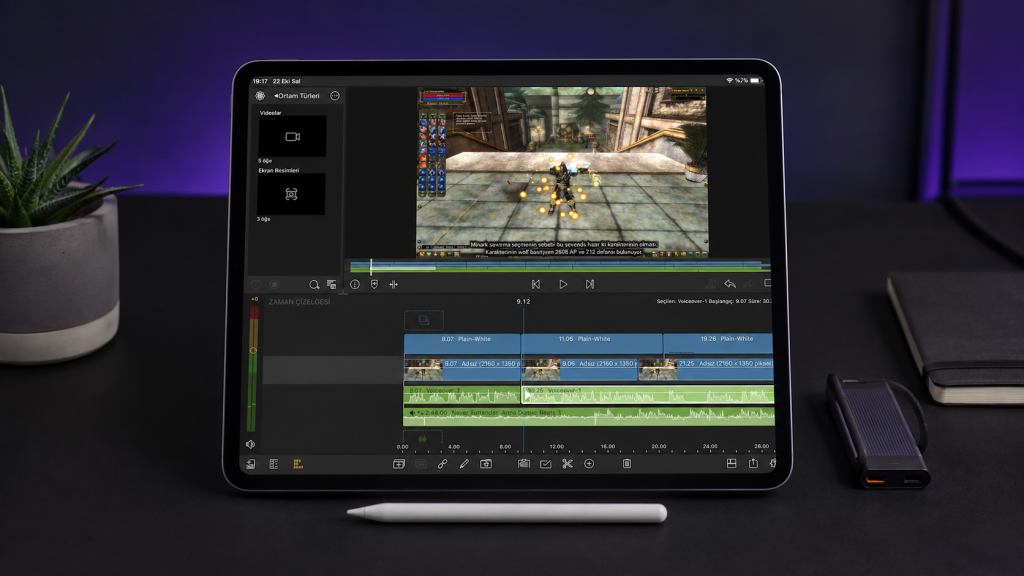Image resolution: width=1024 pixels, height=576 pixels.
Task: Add a marker with the shield icon
Action: (x=374, y=284)
